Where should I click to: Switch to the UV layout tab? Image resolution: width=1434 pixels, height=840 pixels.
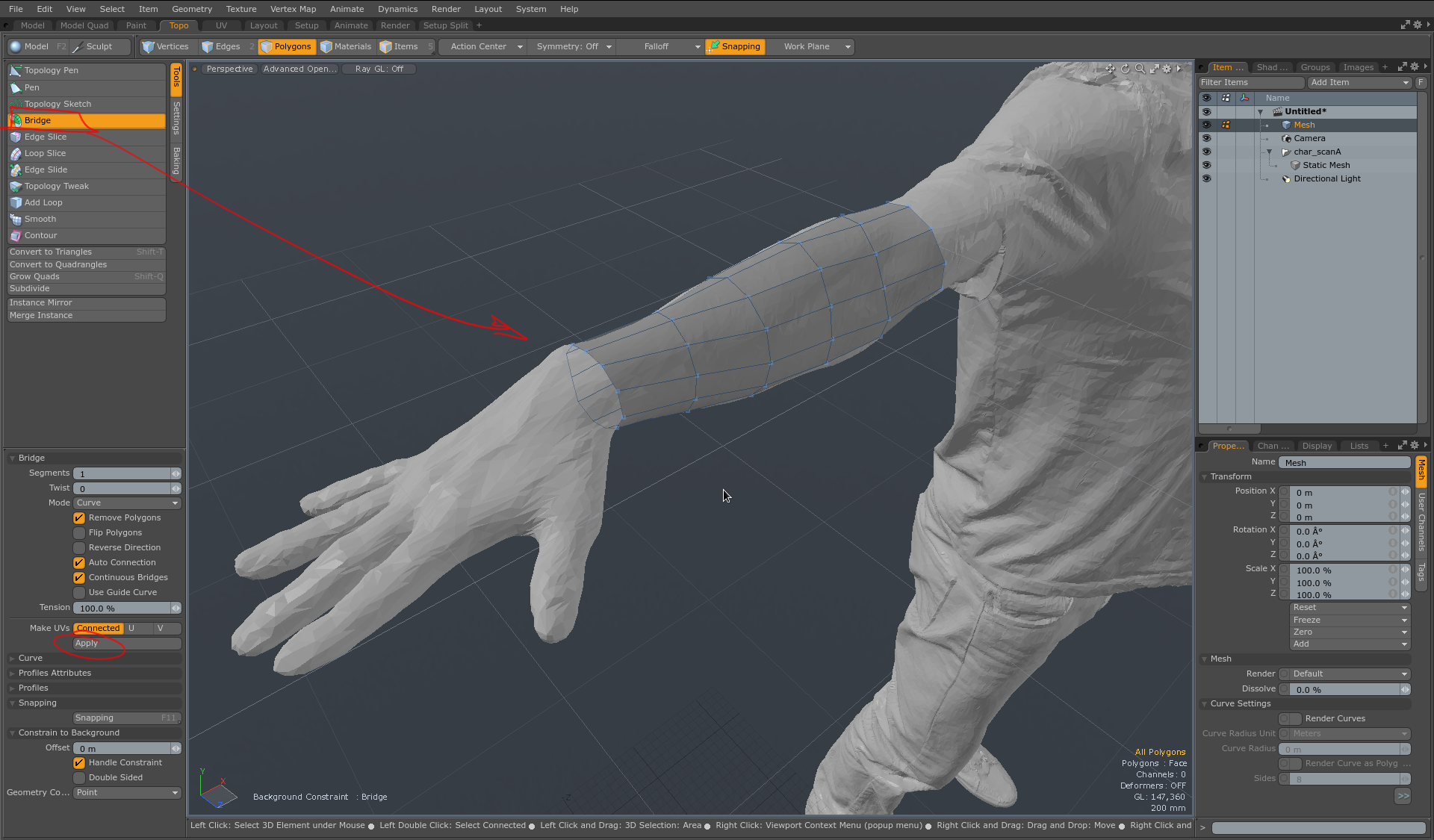click(x=221, y=25)
